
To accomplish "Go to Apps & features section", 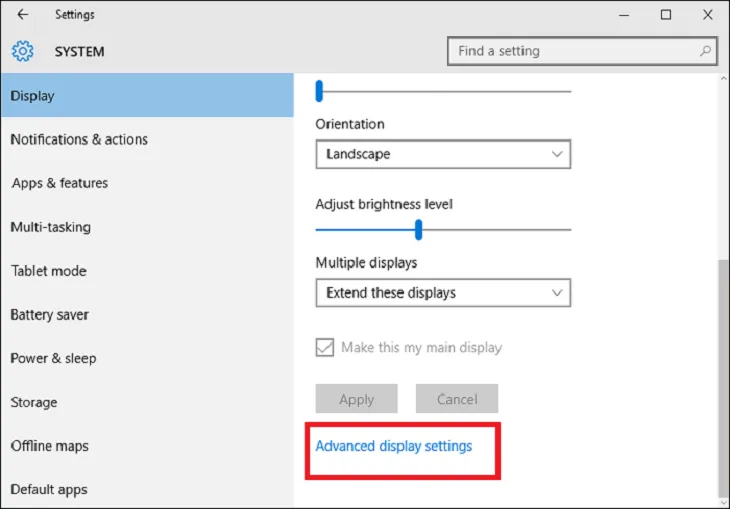I will pyautogui.click(x=60, y=183).
